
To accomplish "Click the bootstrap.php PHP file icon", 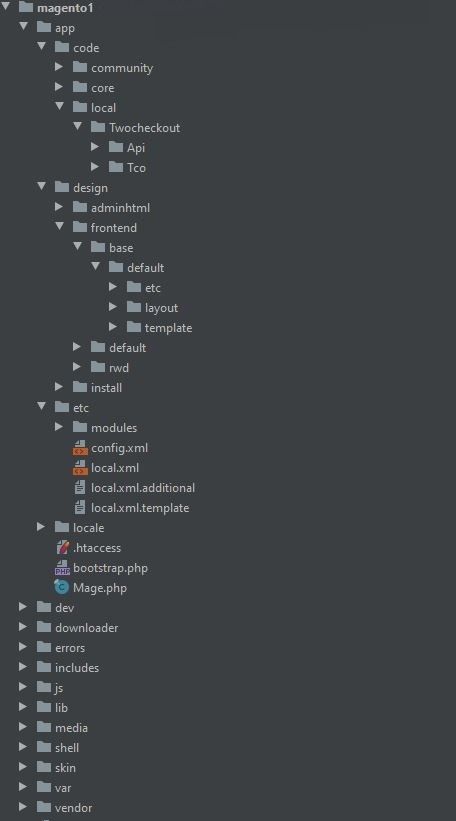I will pyautogui.click(x=62, y=568).
